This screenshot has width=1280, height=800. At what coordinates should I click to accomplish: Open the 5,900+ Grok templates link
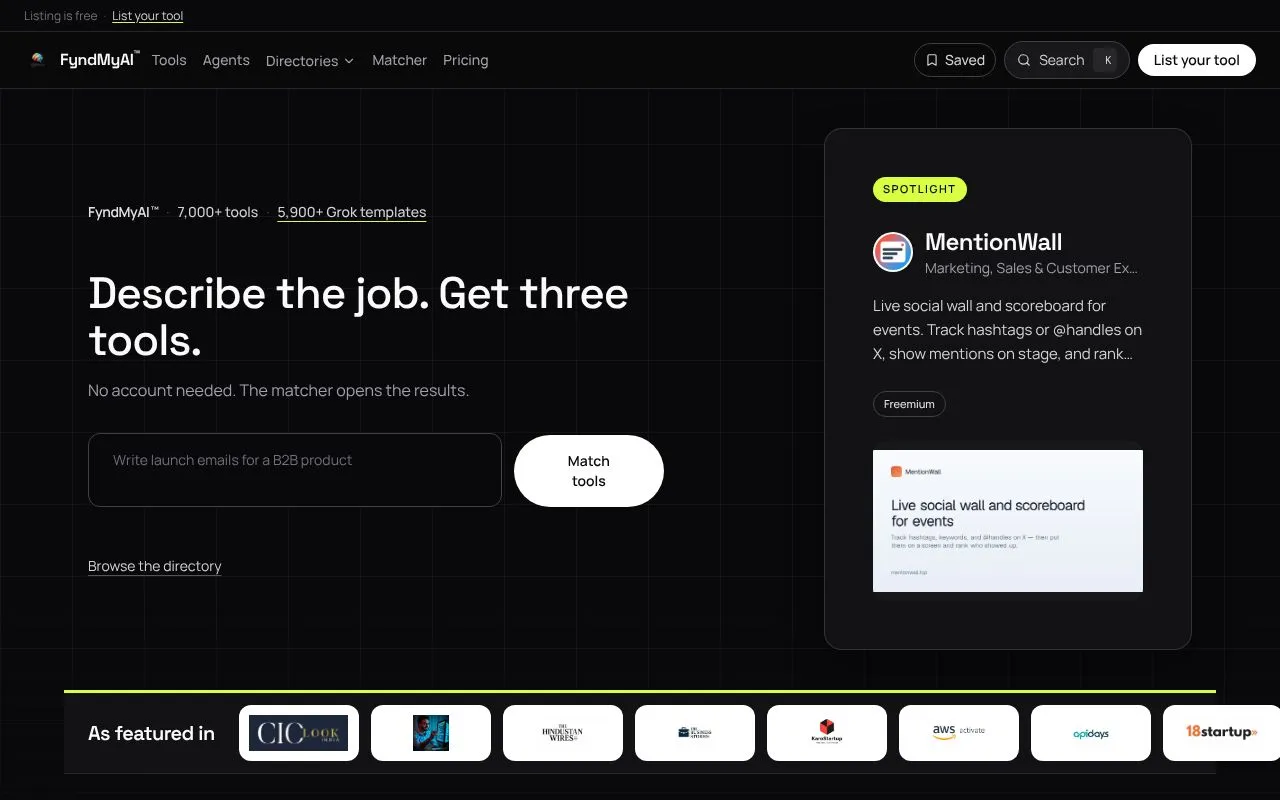click(x=352, y=212)
